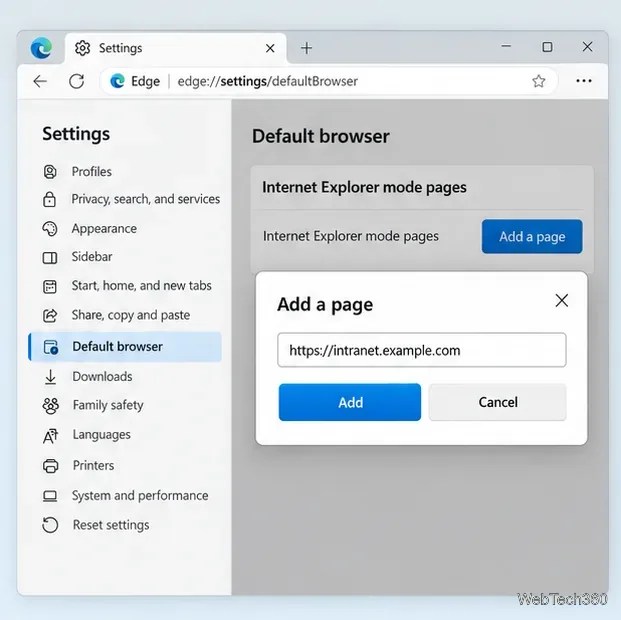This screenshot has width=621, height=620.
Task: Open Family safety settings
Action: (x=108, y=405)
